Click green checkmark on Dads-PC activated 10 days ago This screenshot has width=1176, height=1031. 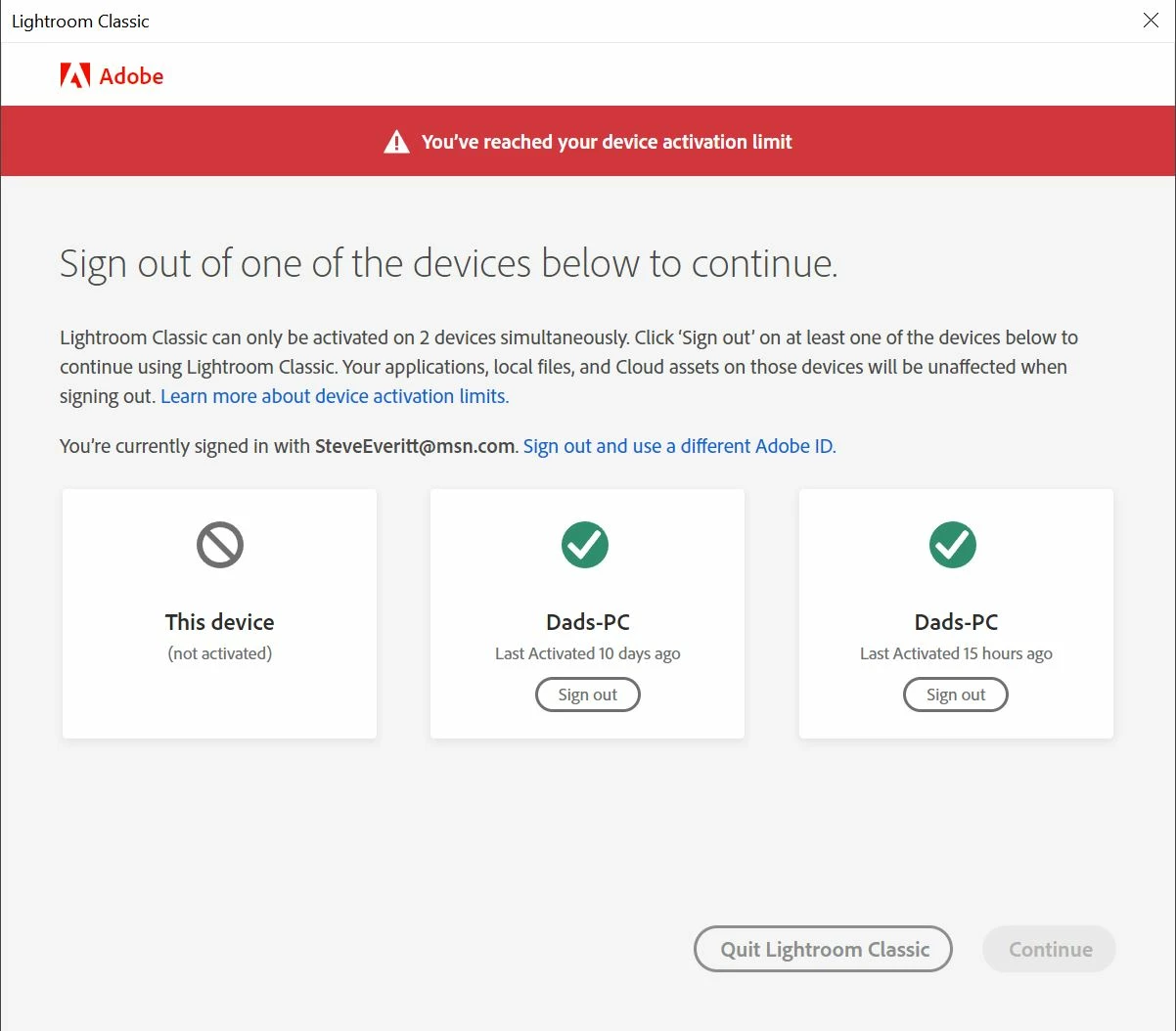[x=585, y=545]
